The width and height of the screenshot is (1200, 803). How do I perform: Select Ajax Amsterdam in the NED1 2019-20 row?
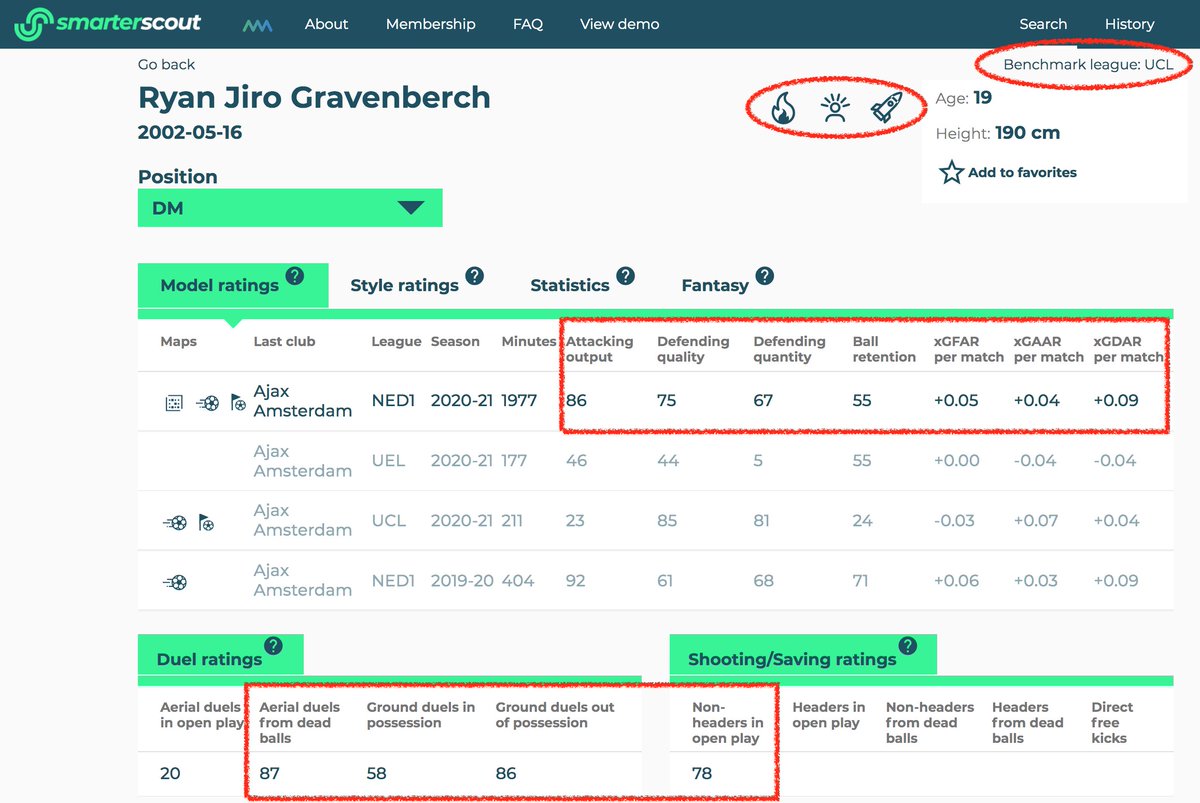click(x=303, y=580)
